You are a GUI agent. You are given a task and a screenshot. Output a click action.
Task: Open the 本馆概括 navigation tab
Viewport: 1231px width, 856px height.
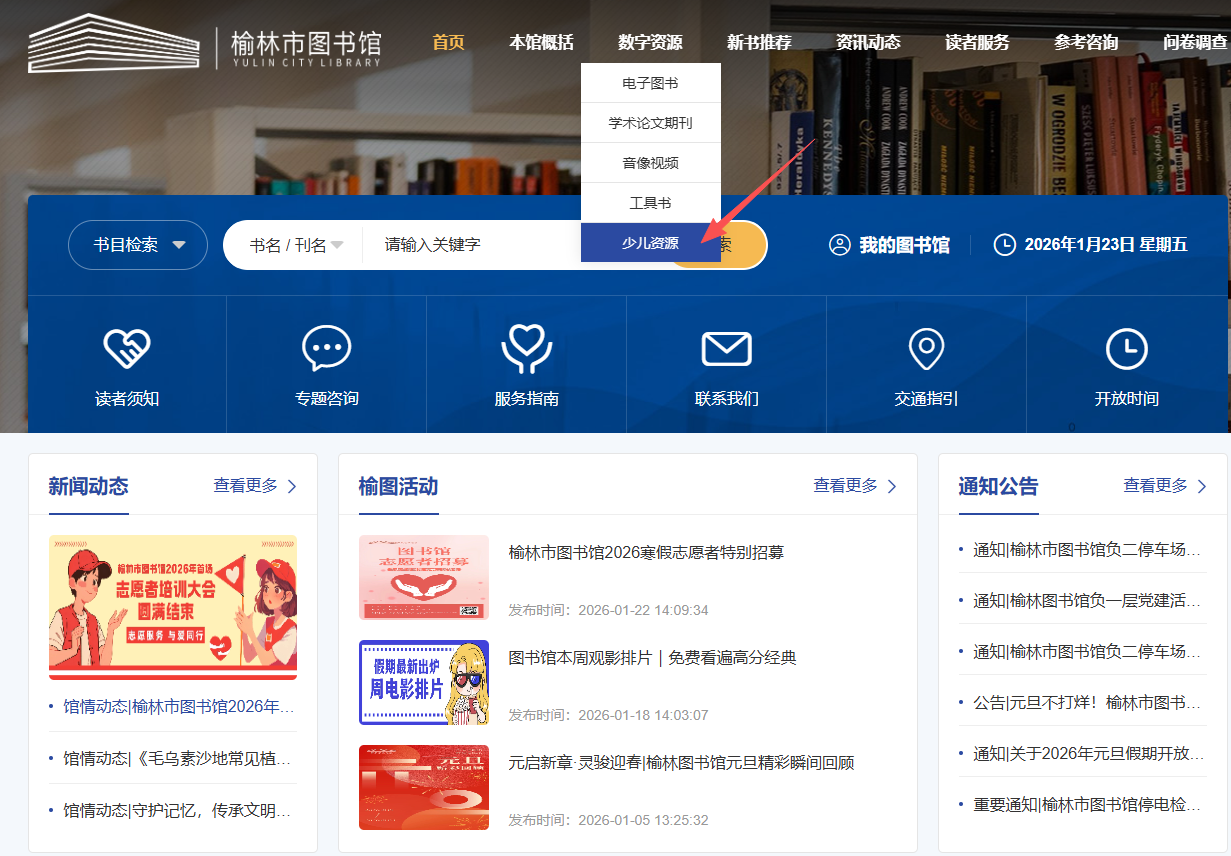pyautogui.click(x=541, y=42)
